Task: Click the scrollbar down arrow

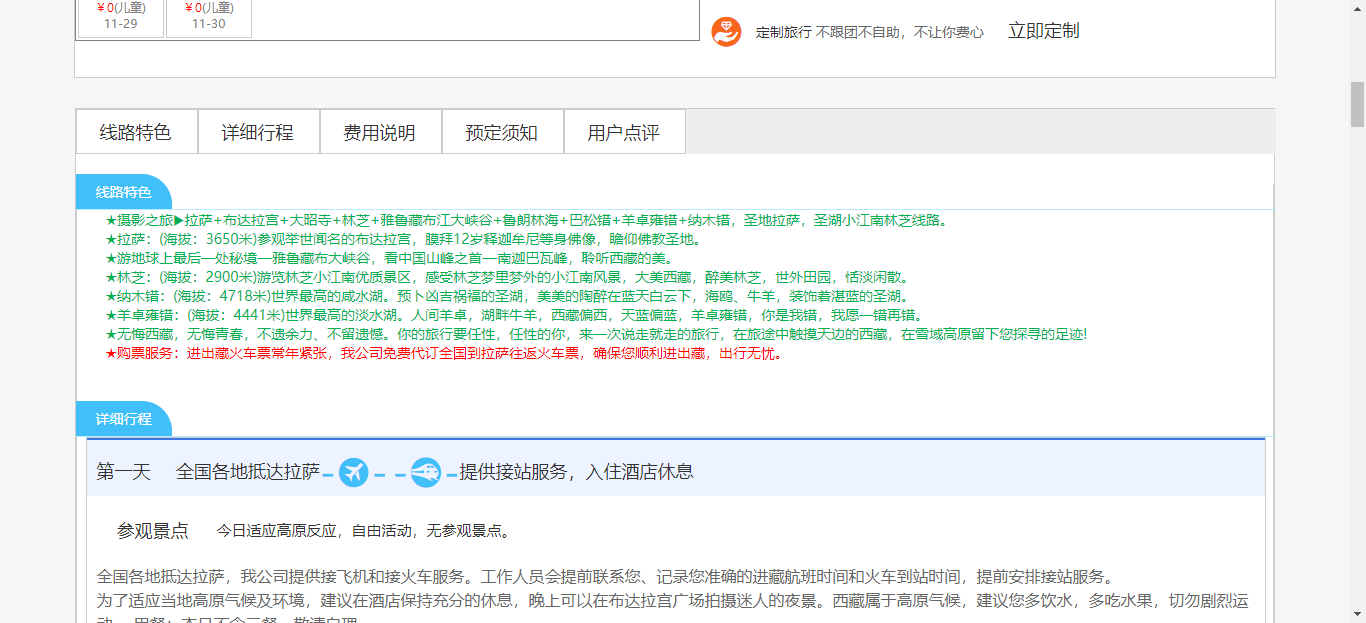Action: [x=1357, y=614]
